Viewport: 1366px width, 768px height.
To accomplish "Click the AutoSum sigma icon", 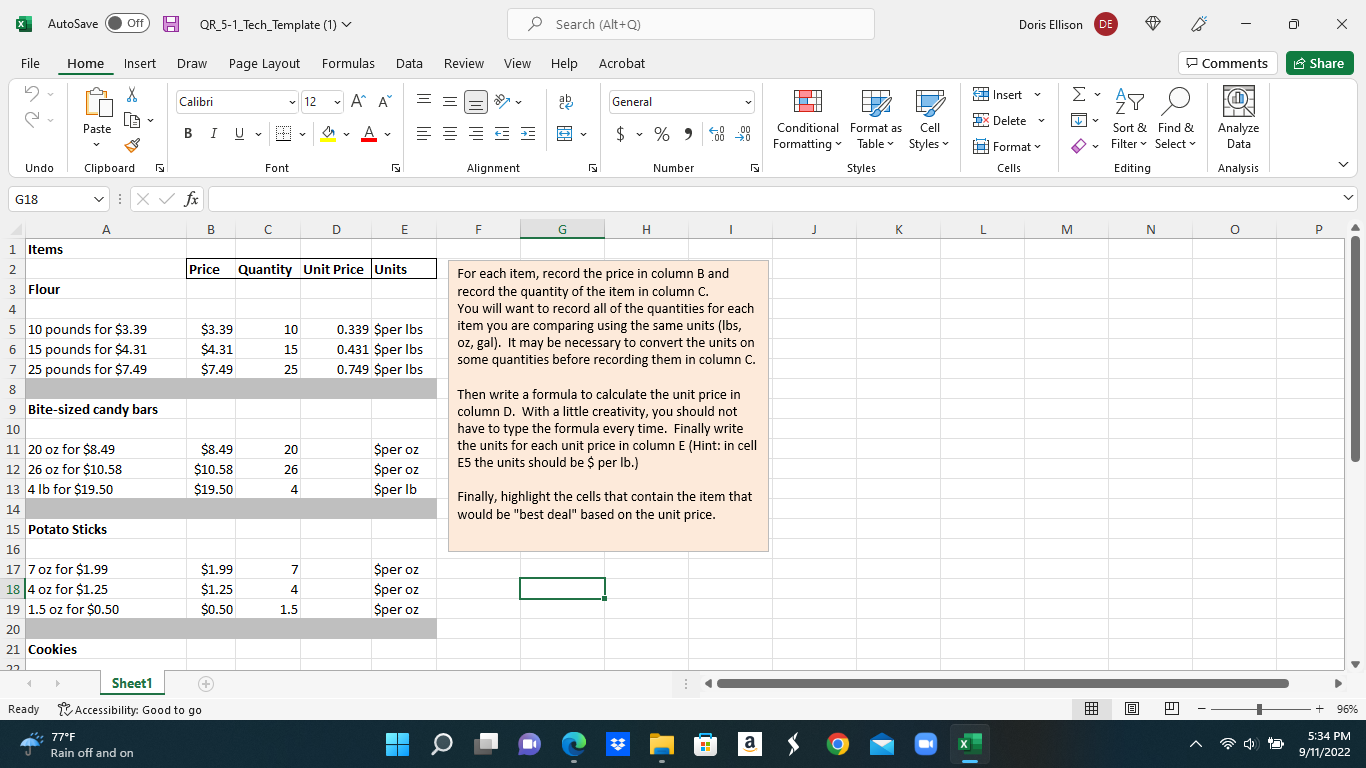I will pos(1078,95).
